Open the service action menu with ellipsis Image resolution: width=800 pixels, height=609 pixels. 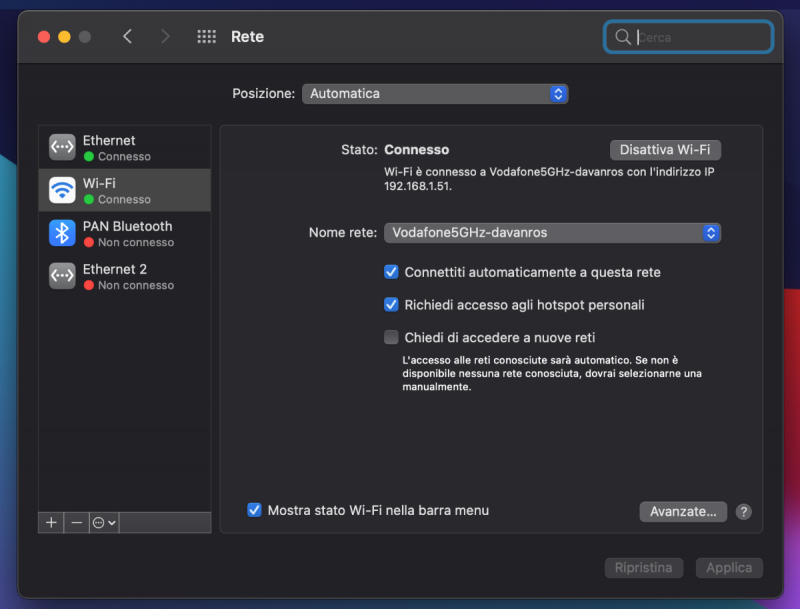coord(104,522)
